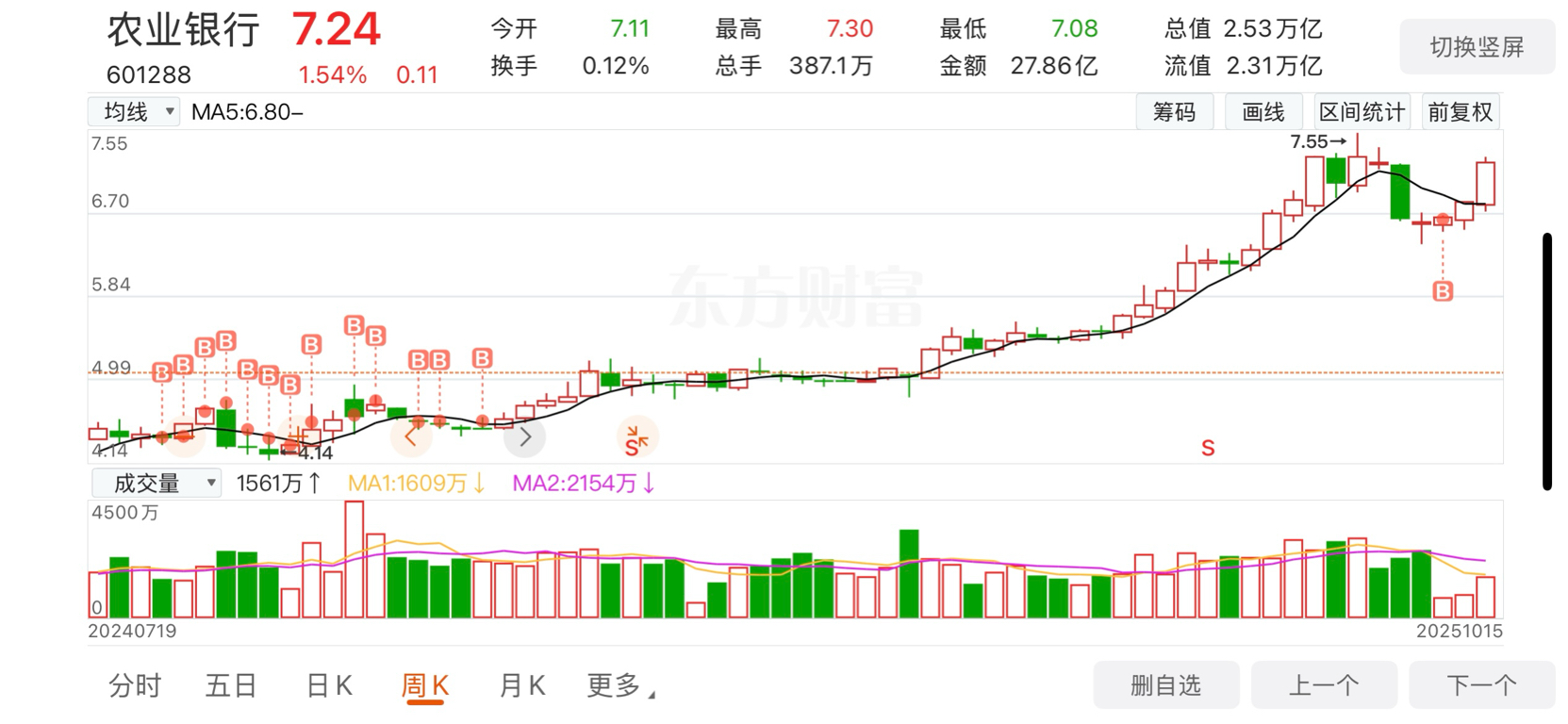
Task: Tap the stock code 601288
Action: [149, 74]
